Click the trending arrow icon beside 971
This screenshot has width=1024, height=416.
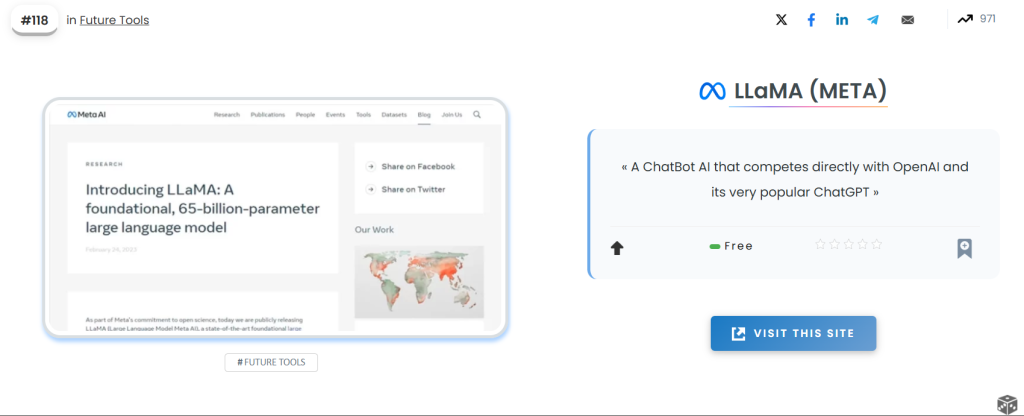point(965,19)
